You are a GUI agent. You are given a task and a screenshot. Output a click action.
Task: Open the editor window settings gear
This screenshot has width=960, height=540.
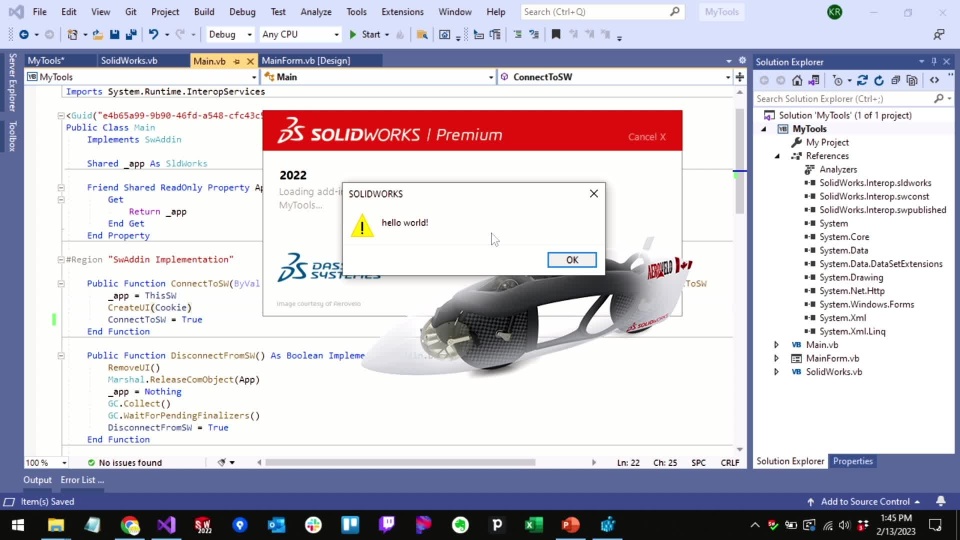click(x=742, y=61)
